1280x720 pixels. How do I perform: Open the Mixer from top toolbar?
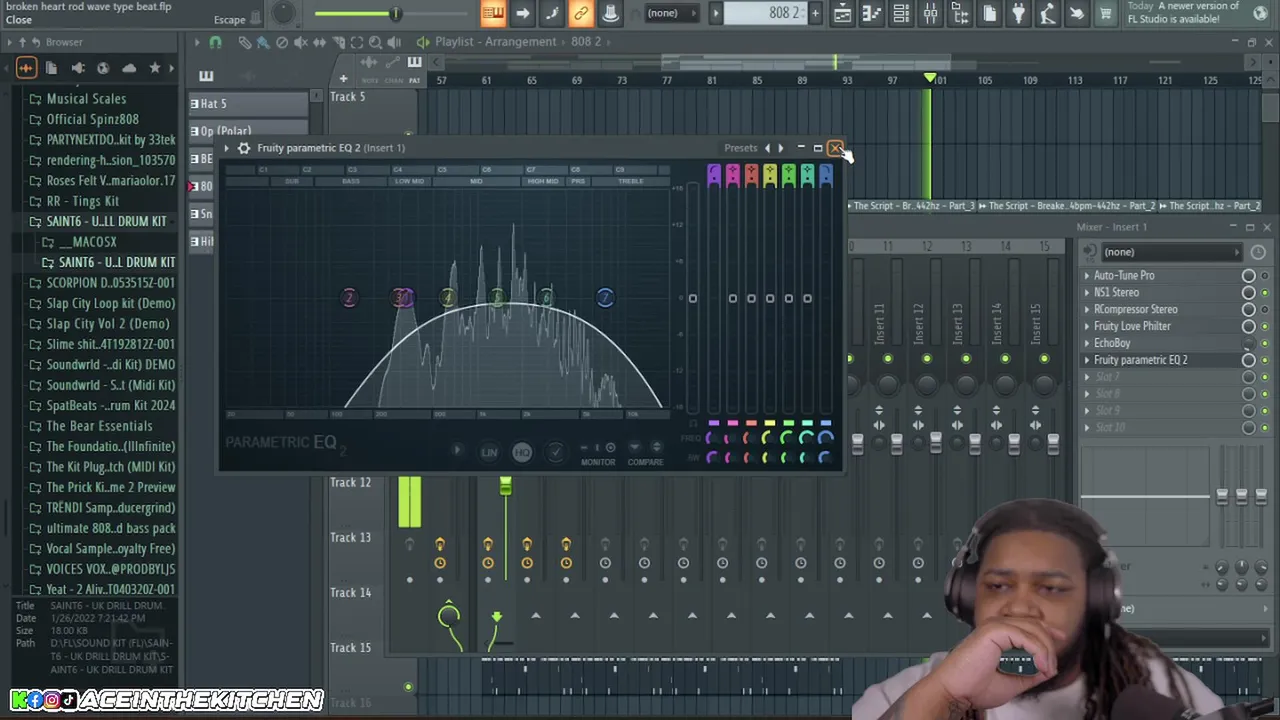930,13
